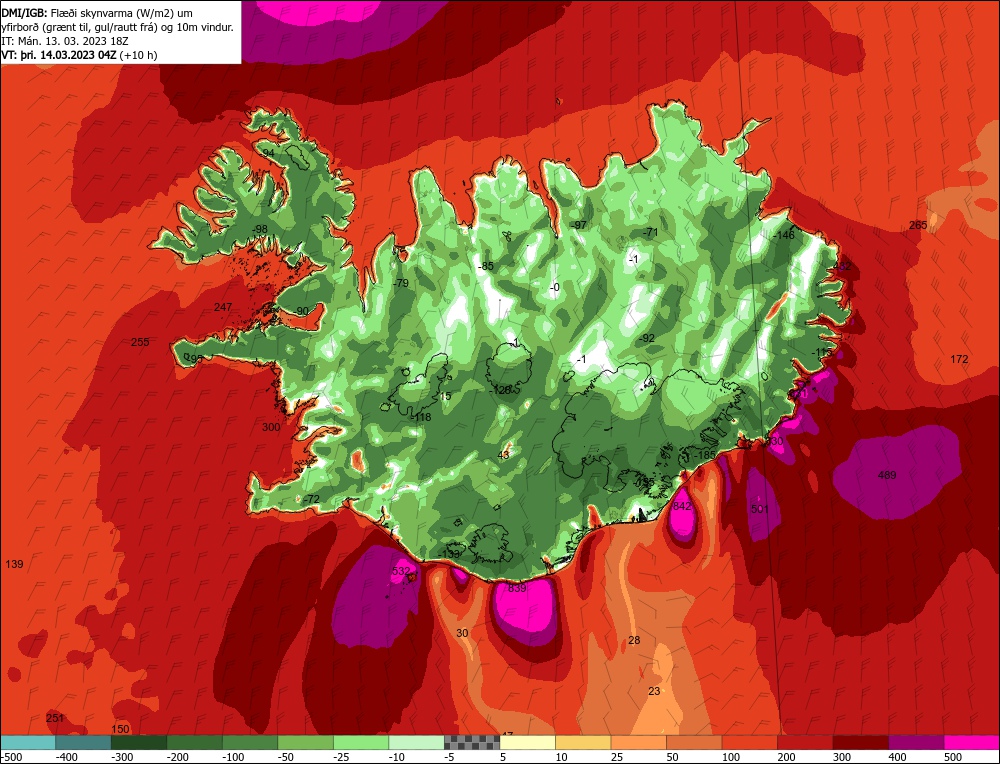1000x764 pixels.
Task: Click the map value 501 off southeast coast
Action: click(760, 508)
